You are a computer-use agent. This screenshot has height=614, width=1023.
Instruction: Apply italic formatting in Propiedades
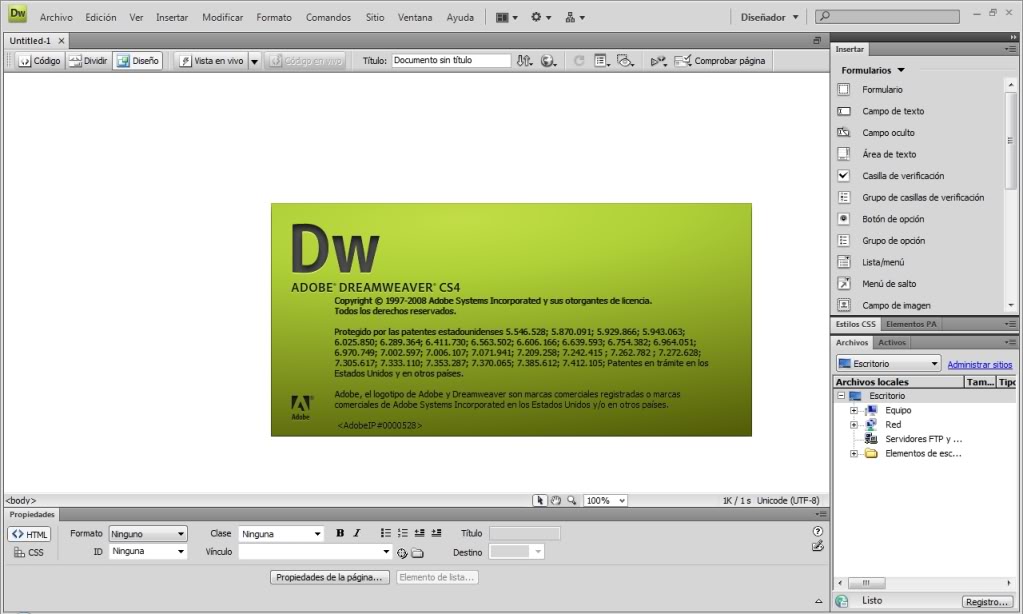357,533
